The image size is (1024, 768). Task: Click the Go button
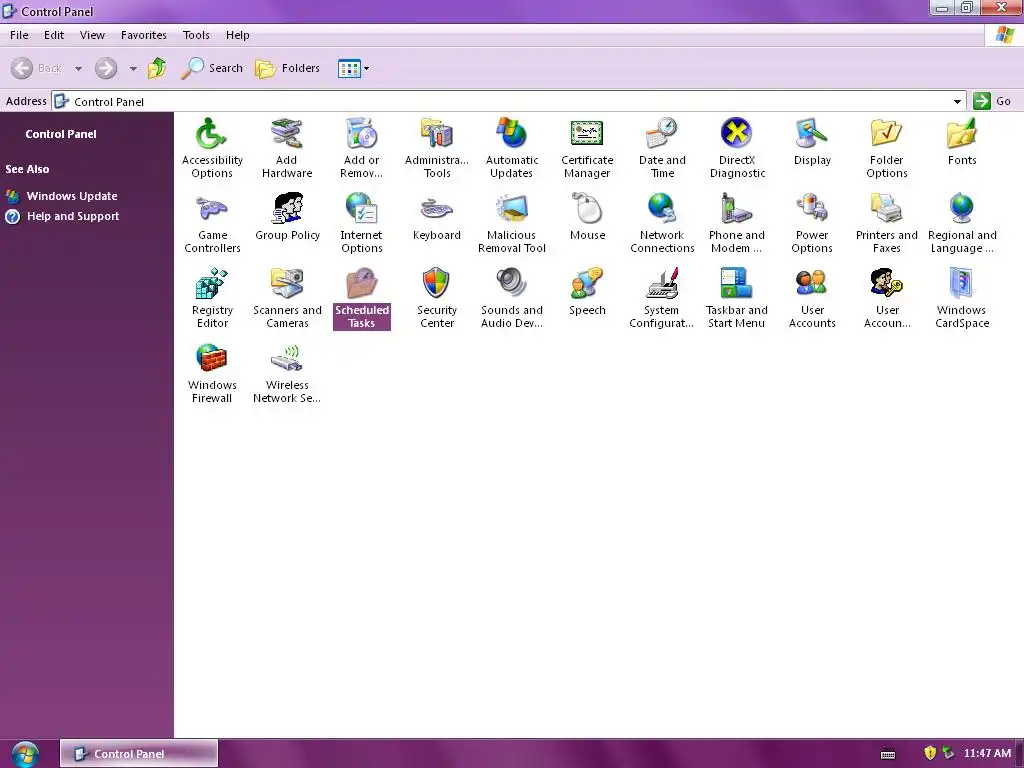pyautogui.click(x=992, y=101)
